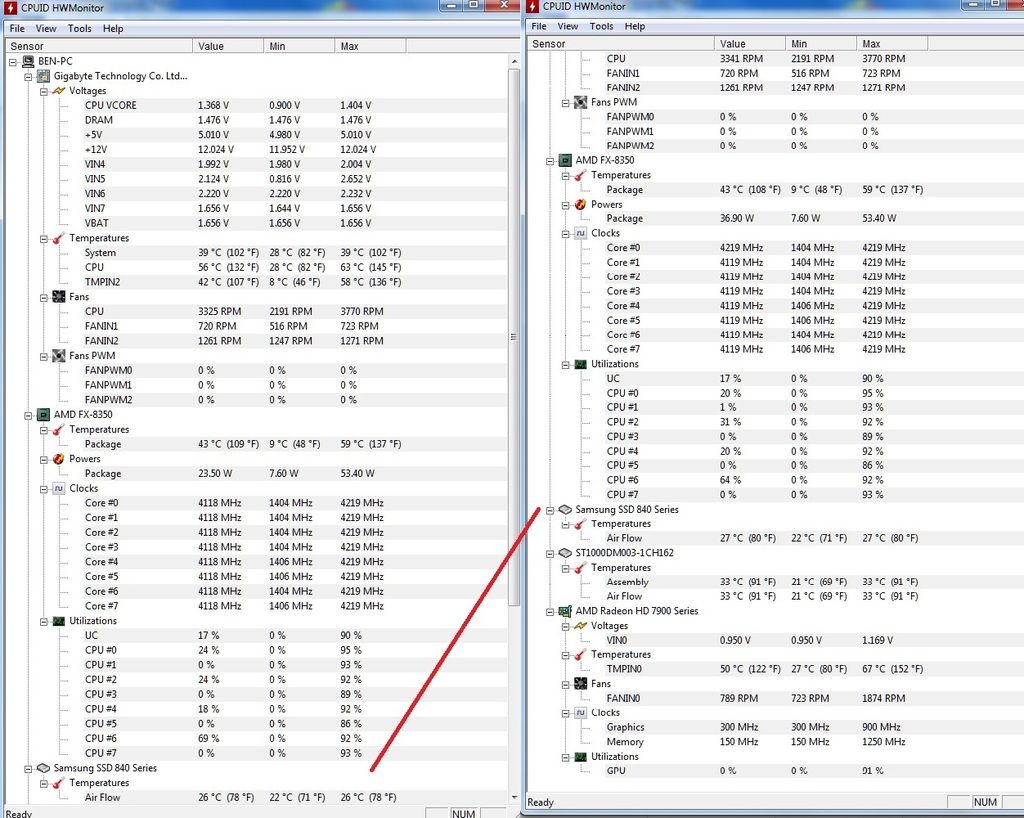Click the scroll up arrow in left window
1024x818 pixels.
[513, 61]
